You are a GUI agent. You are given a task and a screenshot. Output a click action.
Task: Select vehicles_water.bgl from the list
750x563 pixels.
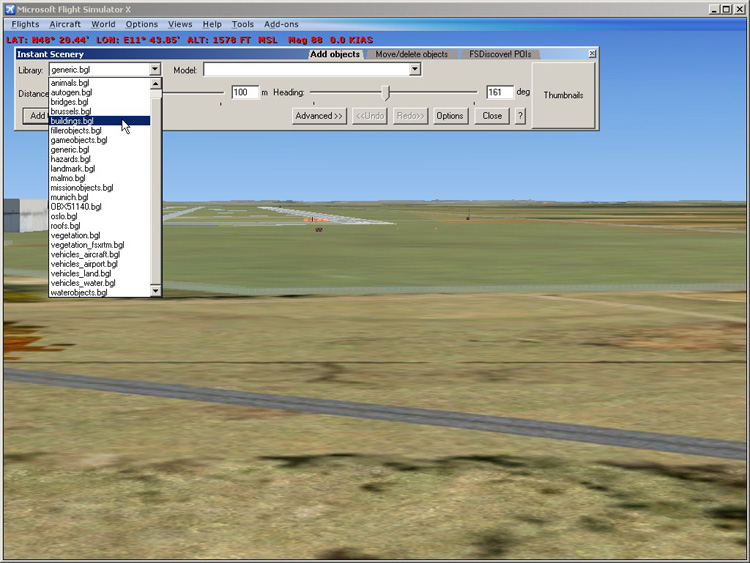99,283
